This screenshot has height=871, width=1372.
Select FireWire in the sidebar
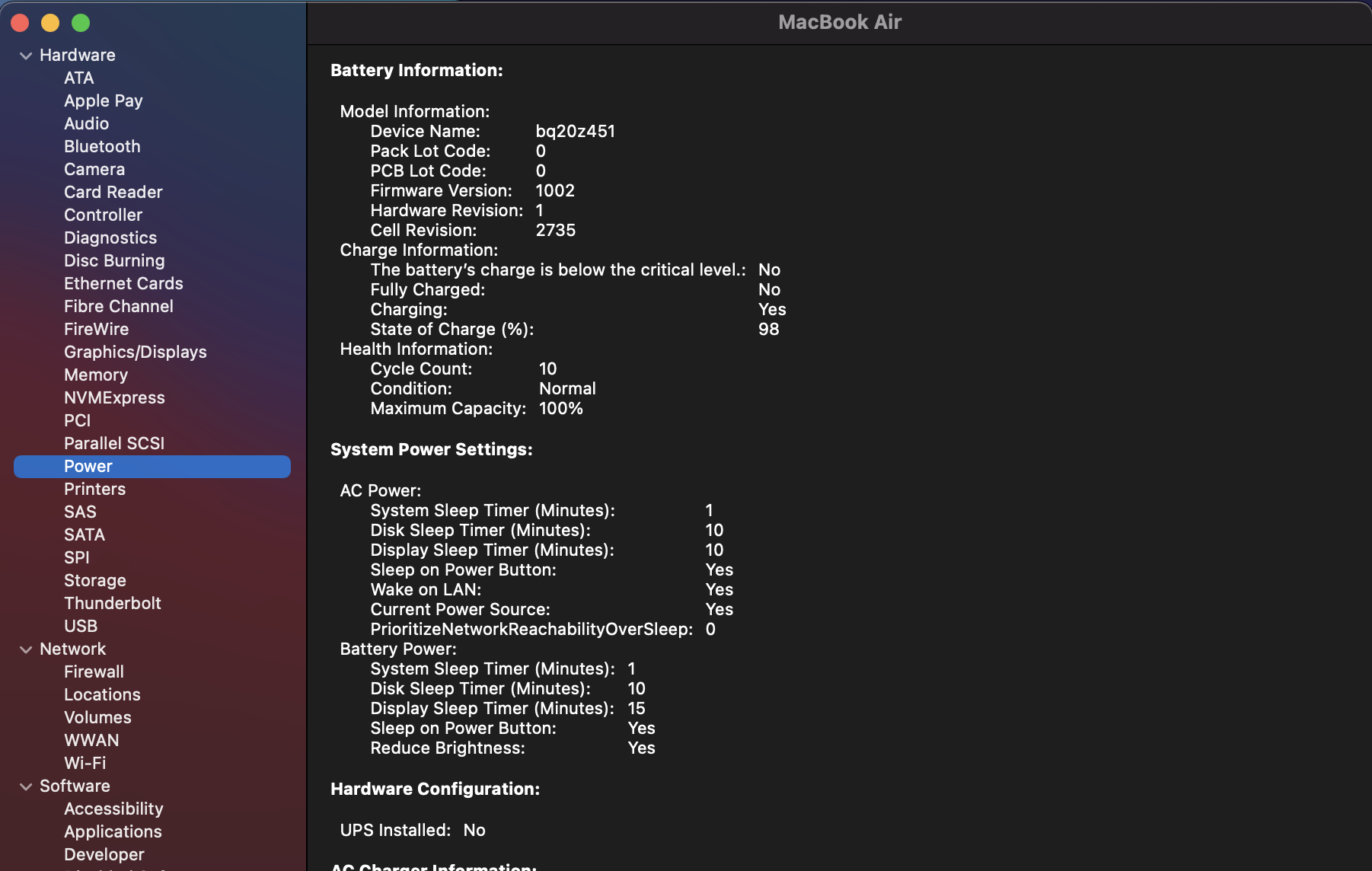pyautogui.click(x=97, y=330)
